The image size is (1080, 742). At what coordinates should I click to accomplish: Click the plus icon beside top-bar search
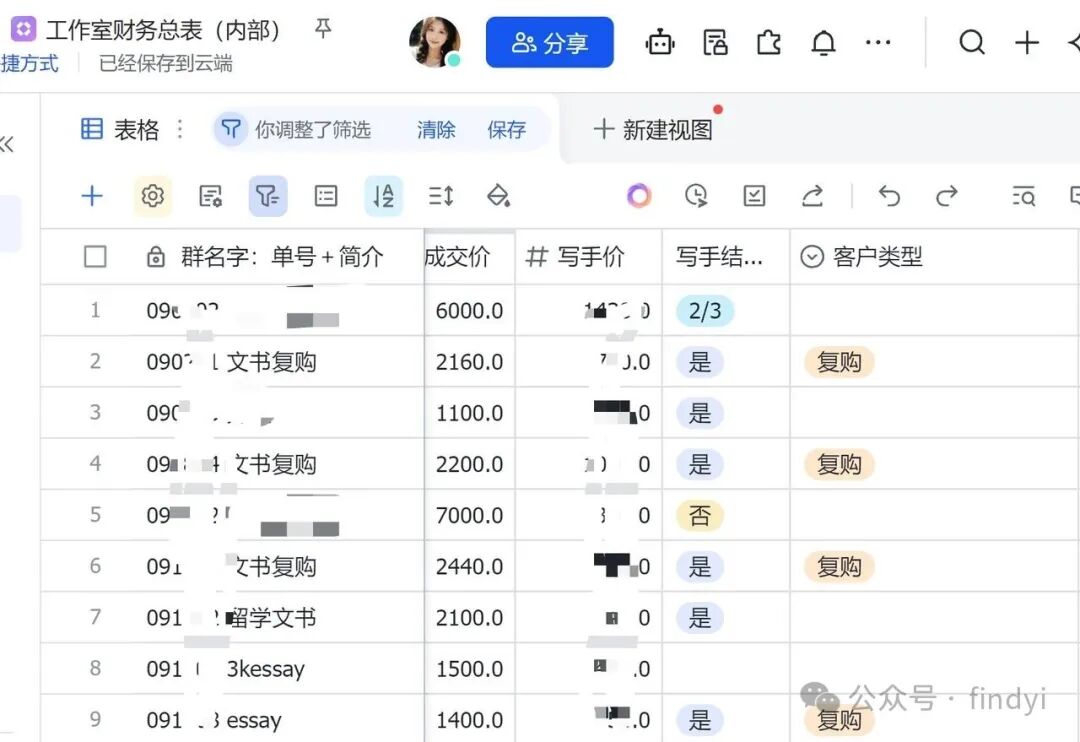(x=1027, y=43)
